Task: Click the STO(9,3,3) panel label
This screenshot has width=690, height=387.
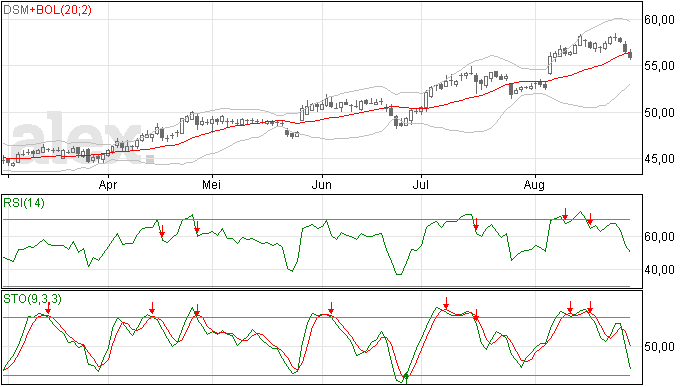Action: [32, 299]
